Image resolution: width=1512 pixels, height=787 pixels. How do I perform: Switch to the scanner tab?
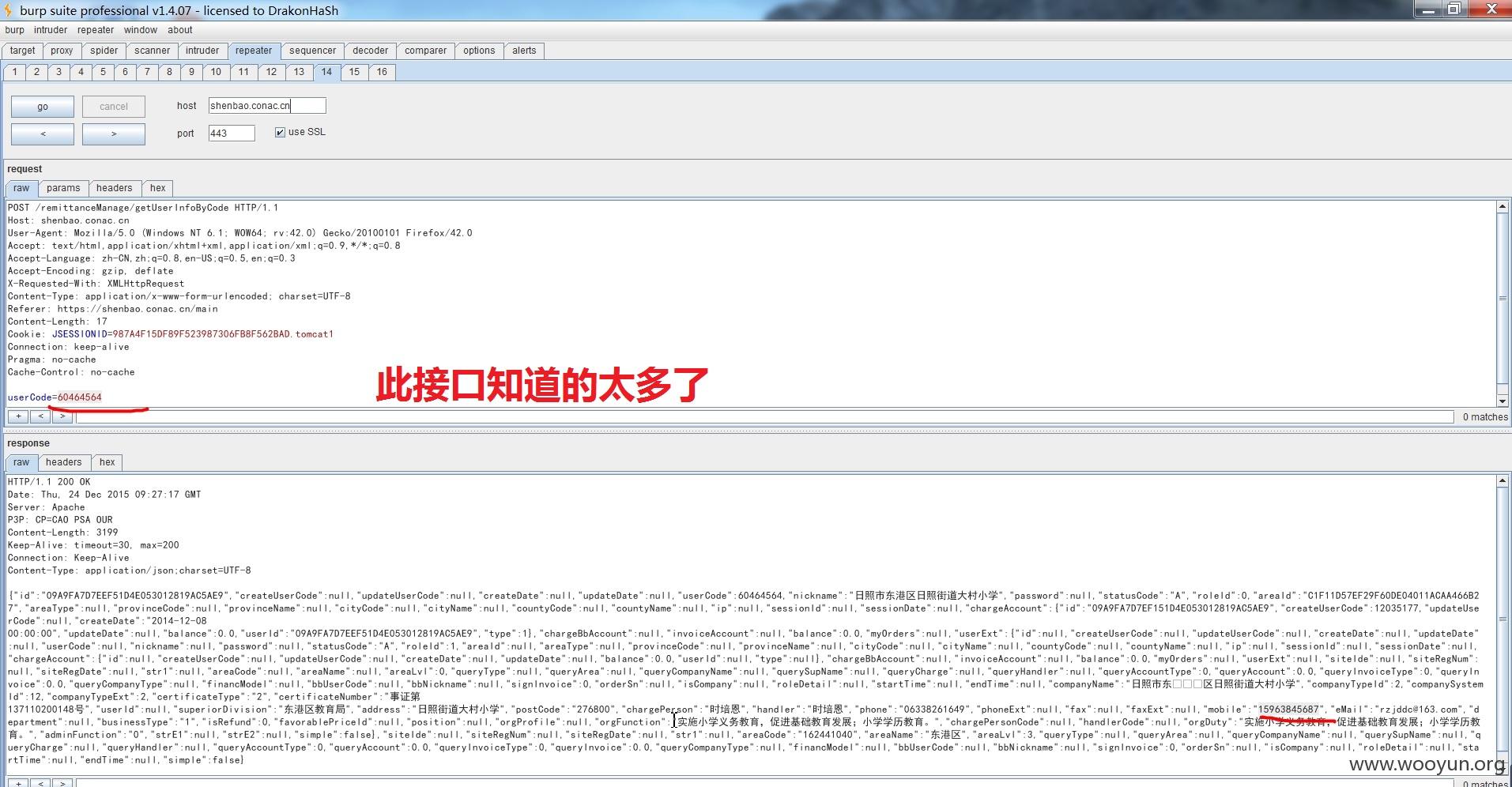click(x=152, y=51)
